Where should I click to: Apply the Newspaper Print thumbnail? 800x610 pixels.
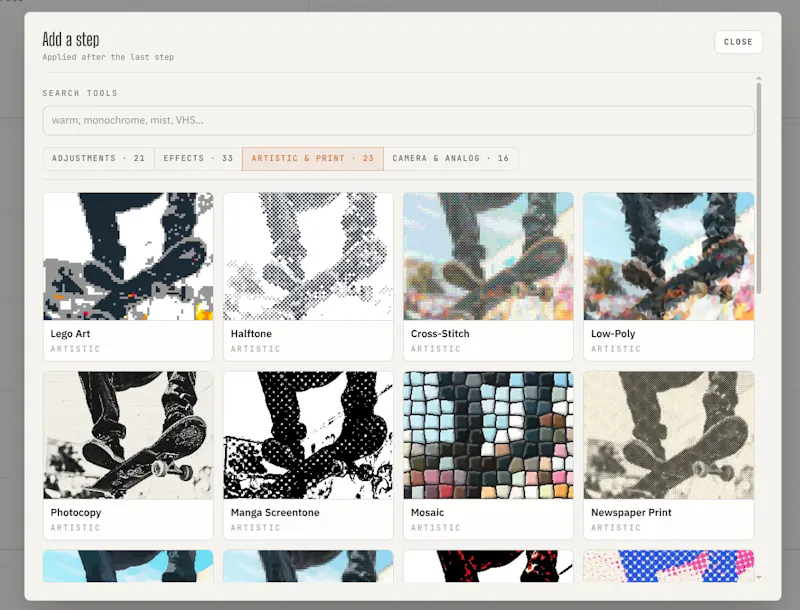(x=669, y=435)
